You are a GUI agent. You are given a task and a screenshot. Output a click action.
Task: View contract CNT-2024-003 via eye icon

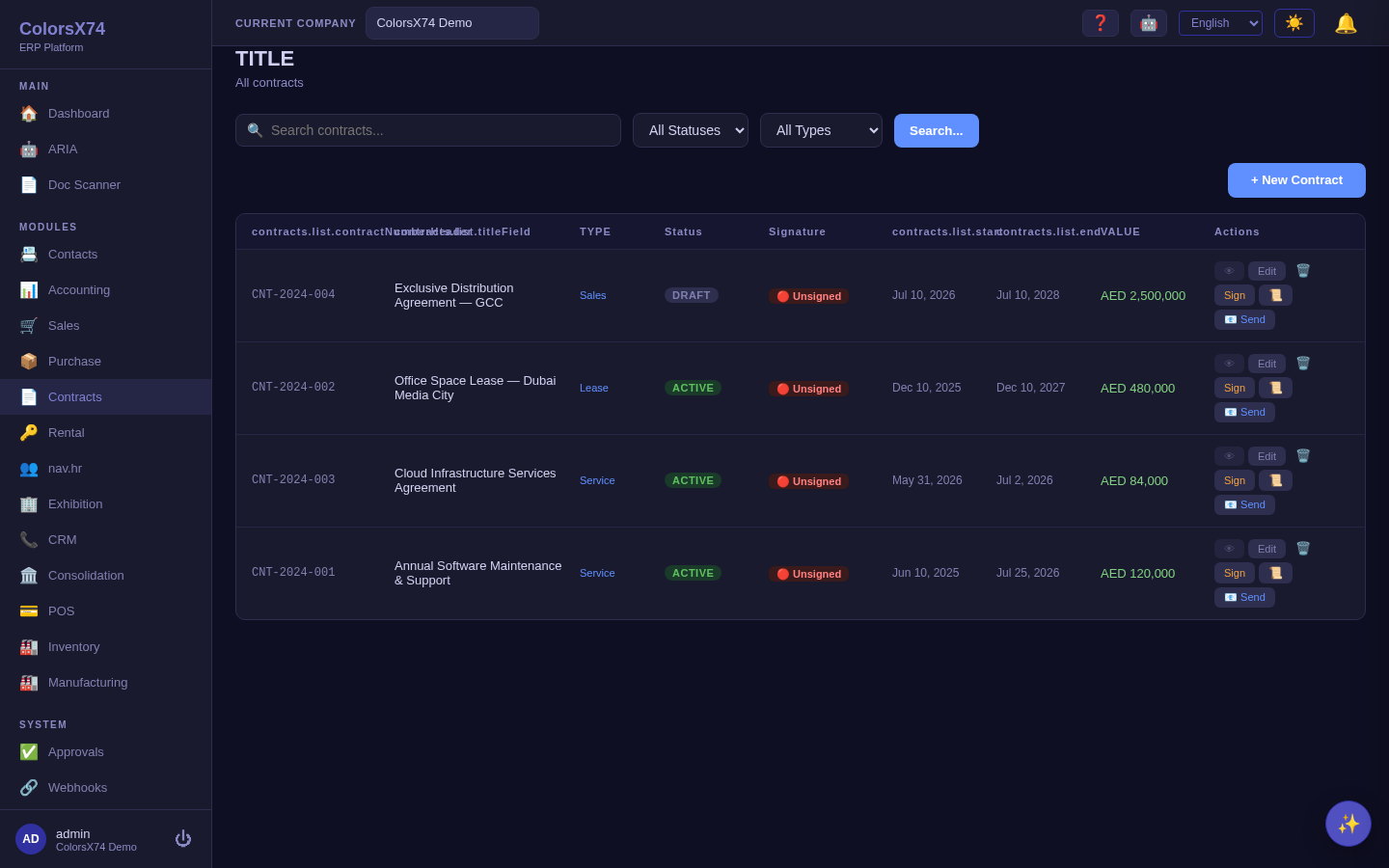(1229, 456)
